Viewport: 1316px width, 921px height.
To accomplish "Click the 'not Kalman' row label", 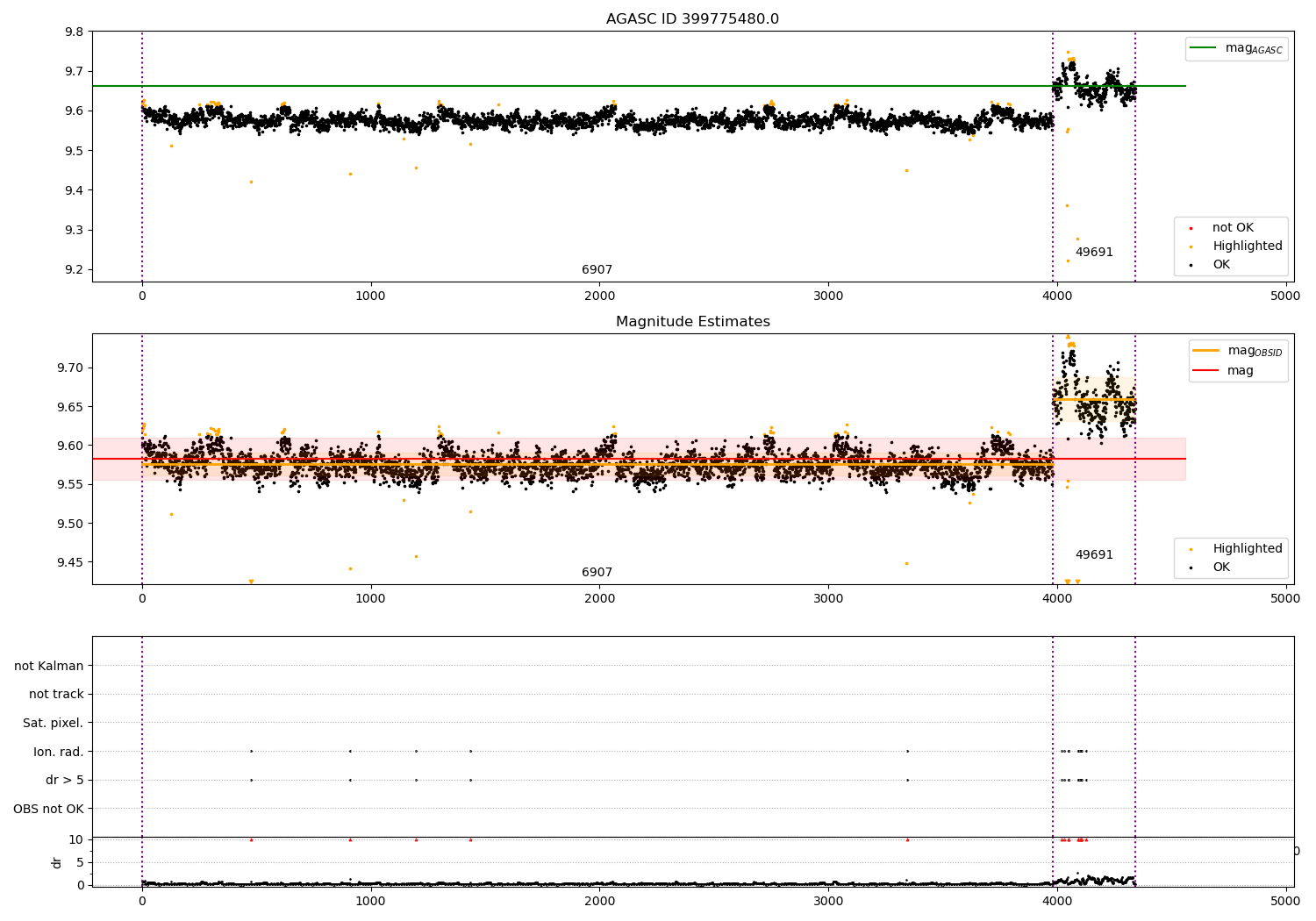I will (49, 666).
